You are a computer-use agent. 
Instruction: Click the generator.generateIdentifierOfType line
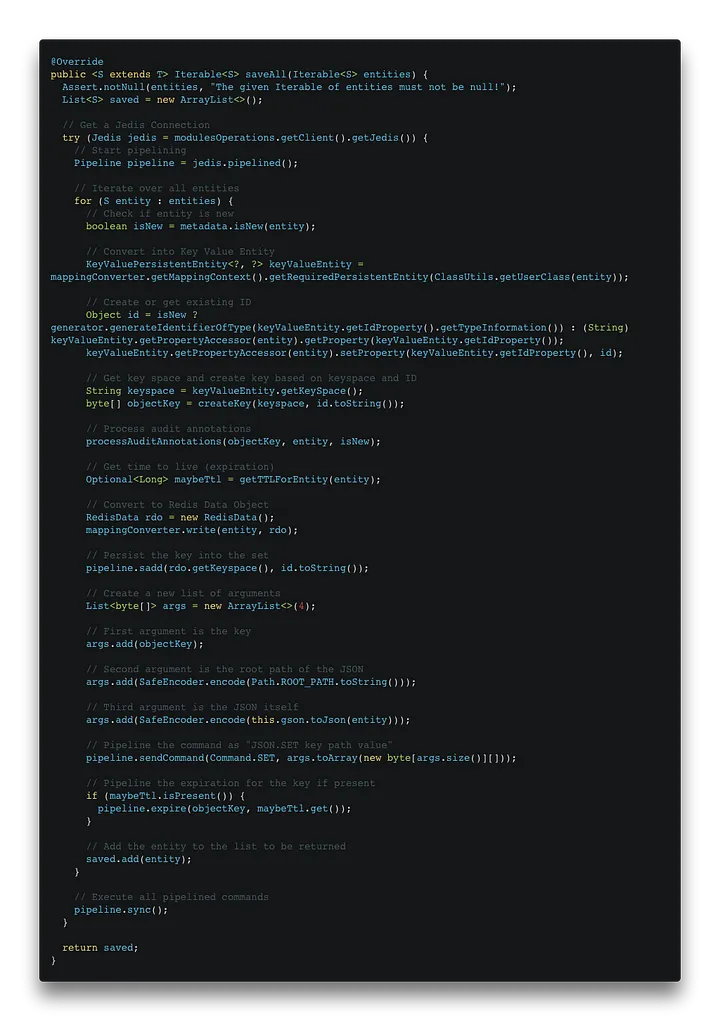(x=340, y=328)
